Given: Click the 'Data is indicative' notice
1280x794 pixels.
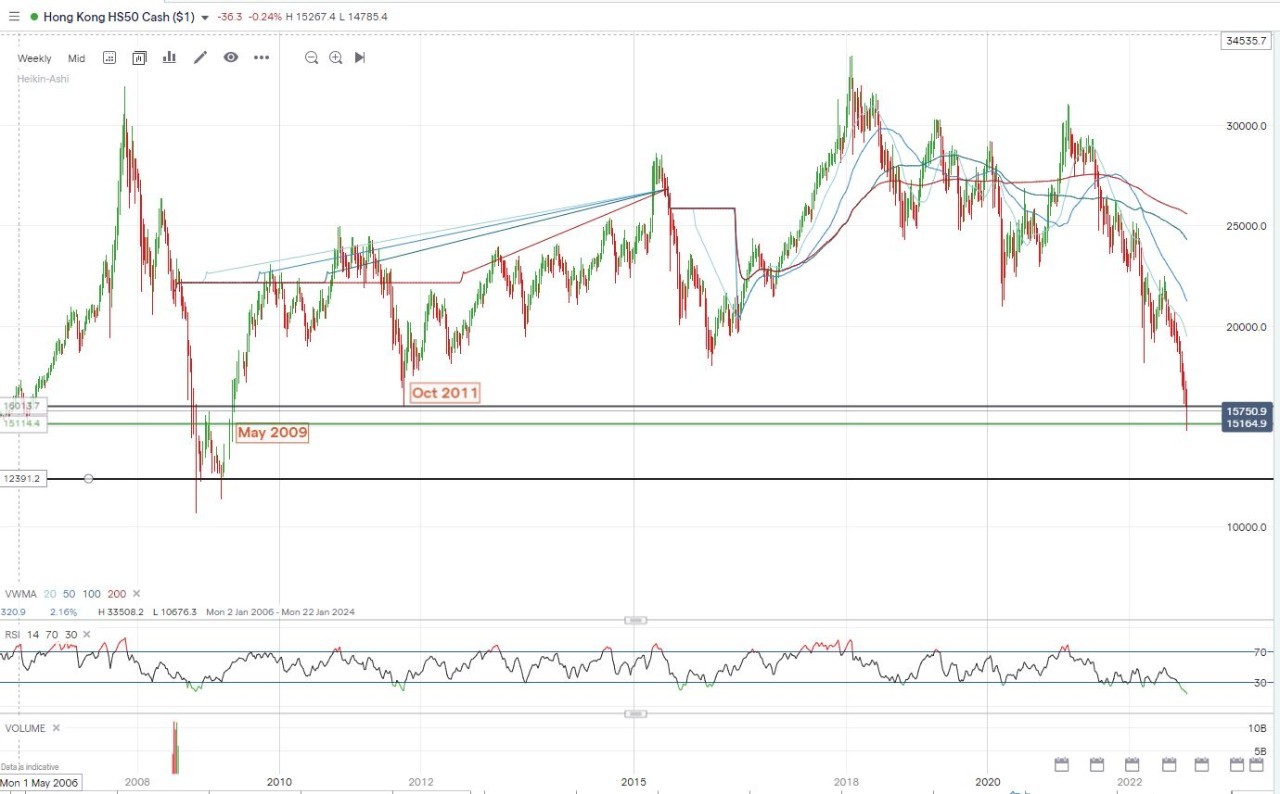Looking at the screenshot, I should 30,767.
